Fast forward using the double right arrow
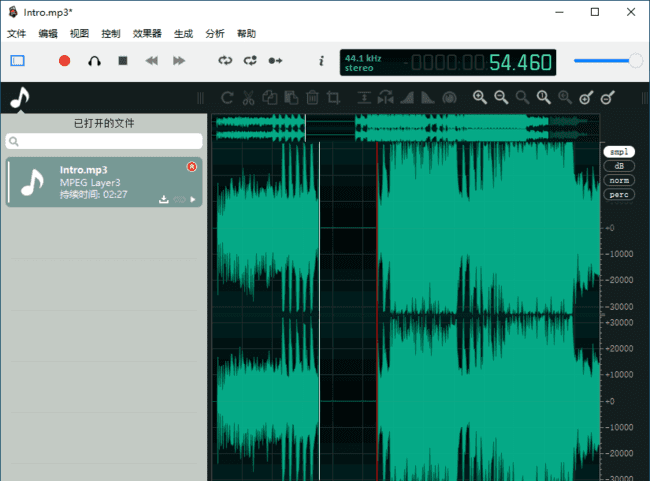 [x=179, y=61]
